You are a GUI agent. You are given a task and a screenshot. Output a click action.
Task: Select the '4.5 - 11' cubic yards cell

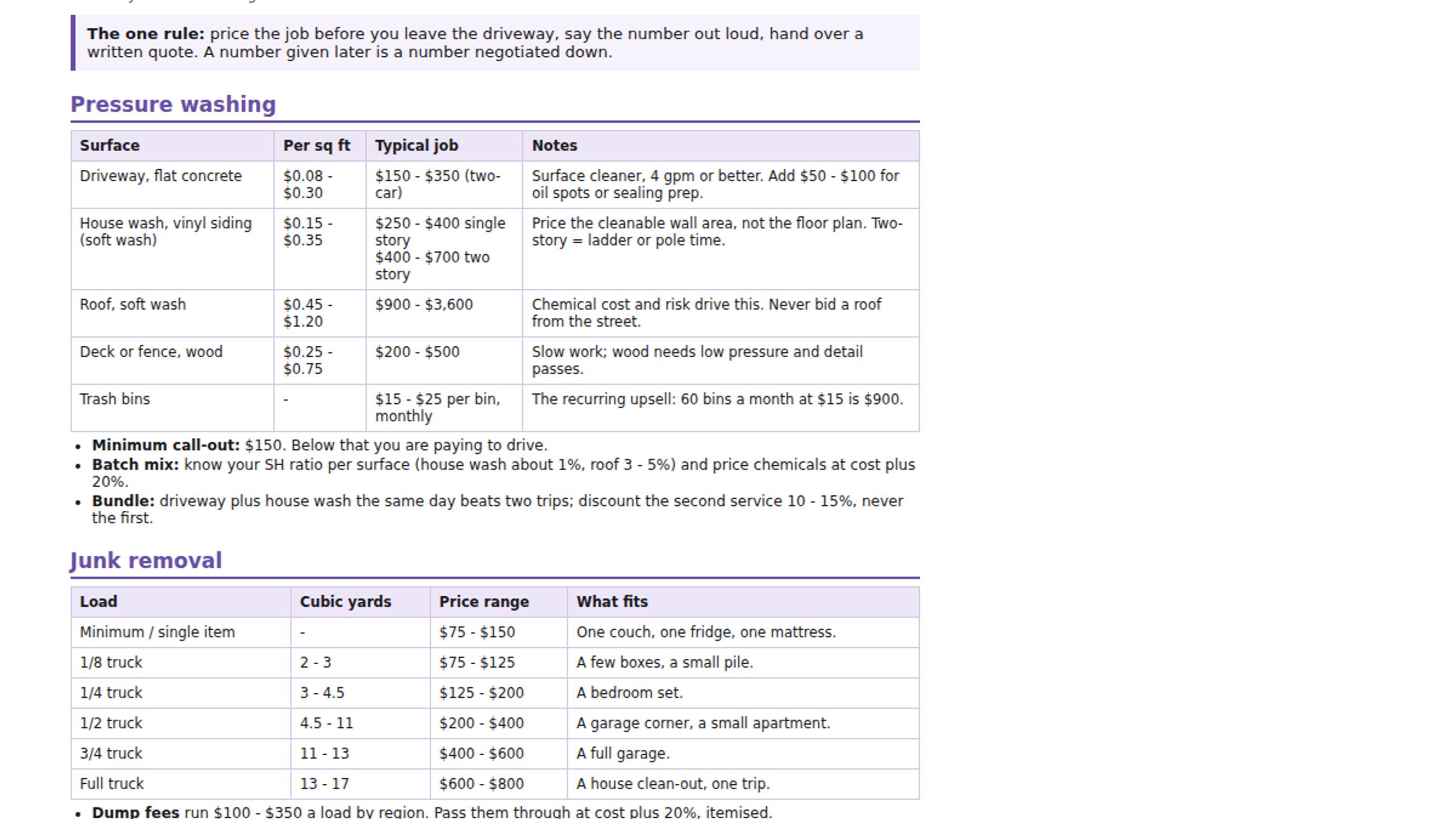click(x=361, y=723)
